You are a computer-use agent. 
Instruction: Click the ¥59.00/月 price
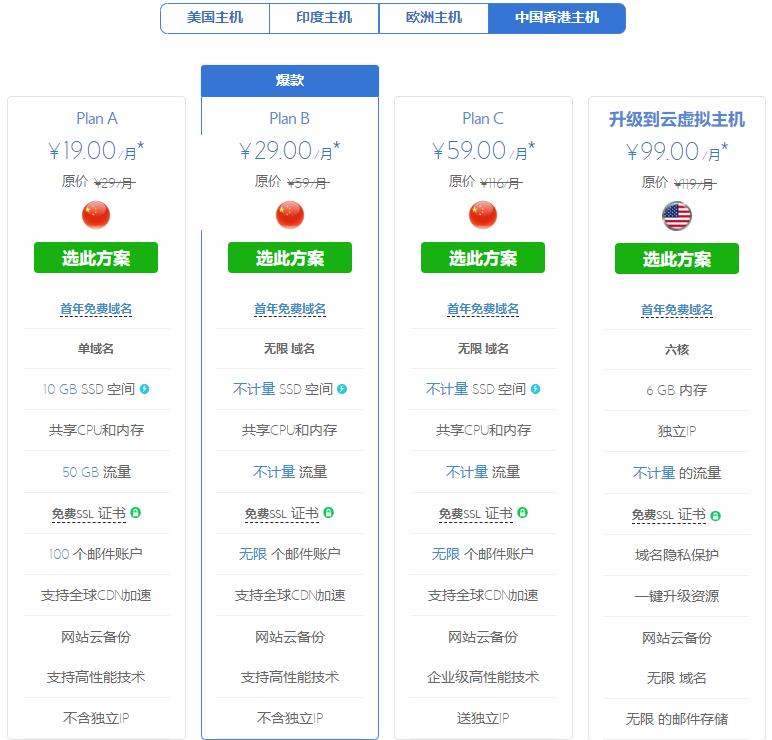[483, 151]
